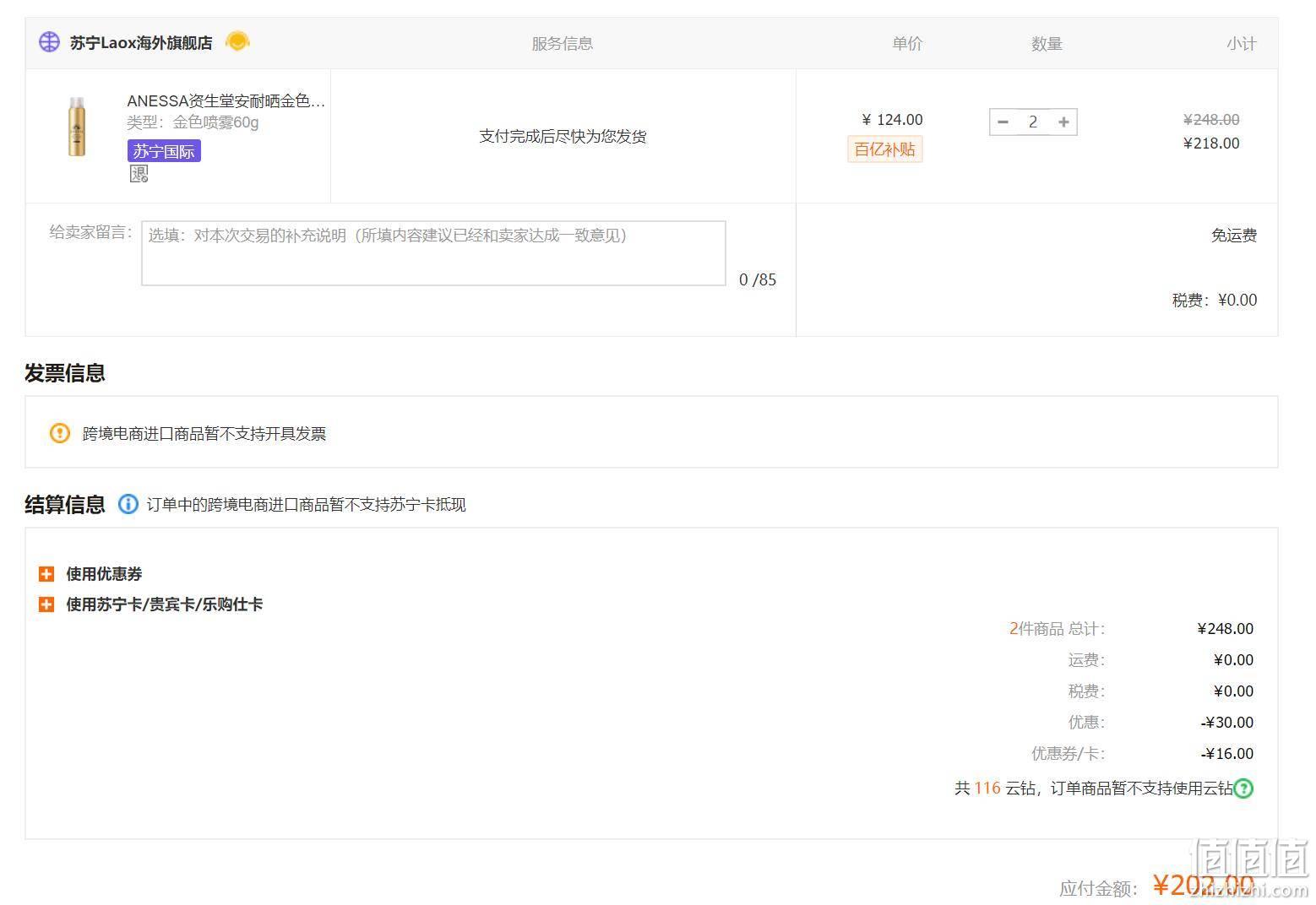The width and height of the screenshot is (1316, 905).
Task: Select the ¥ 124.00 unit price
Action: click(x=892, y=120)
